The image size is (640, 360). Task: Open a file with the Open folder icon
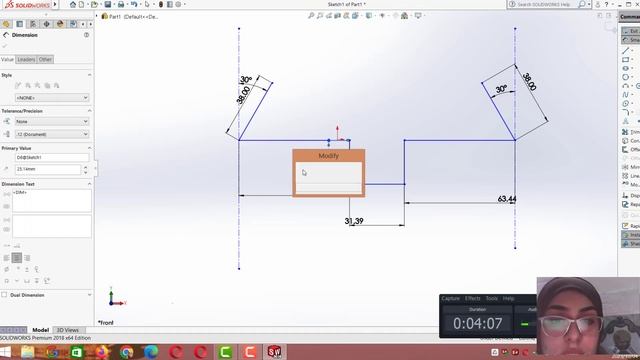pyautogui.click(x=94, y=4)
